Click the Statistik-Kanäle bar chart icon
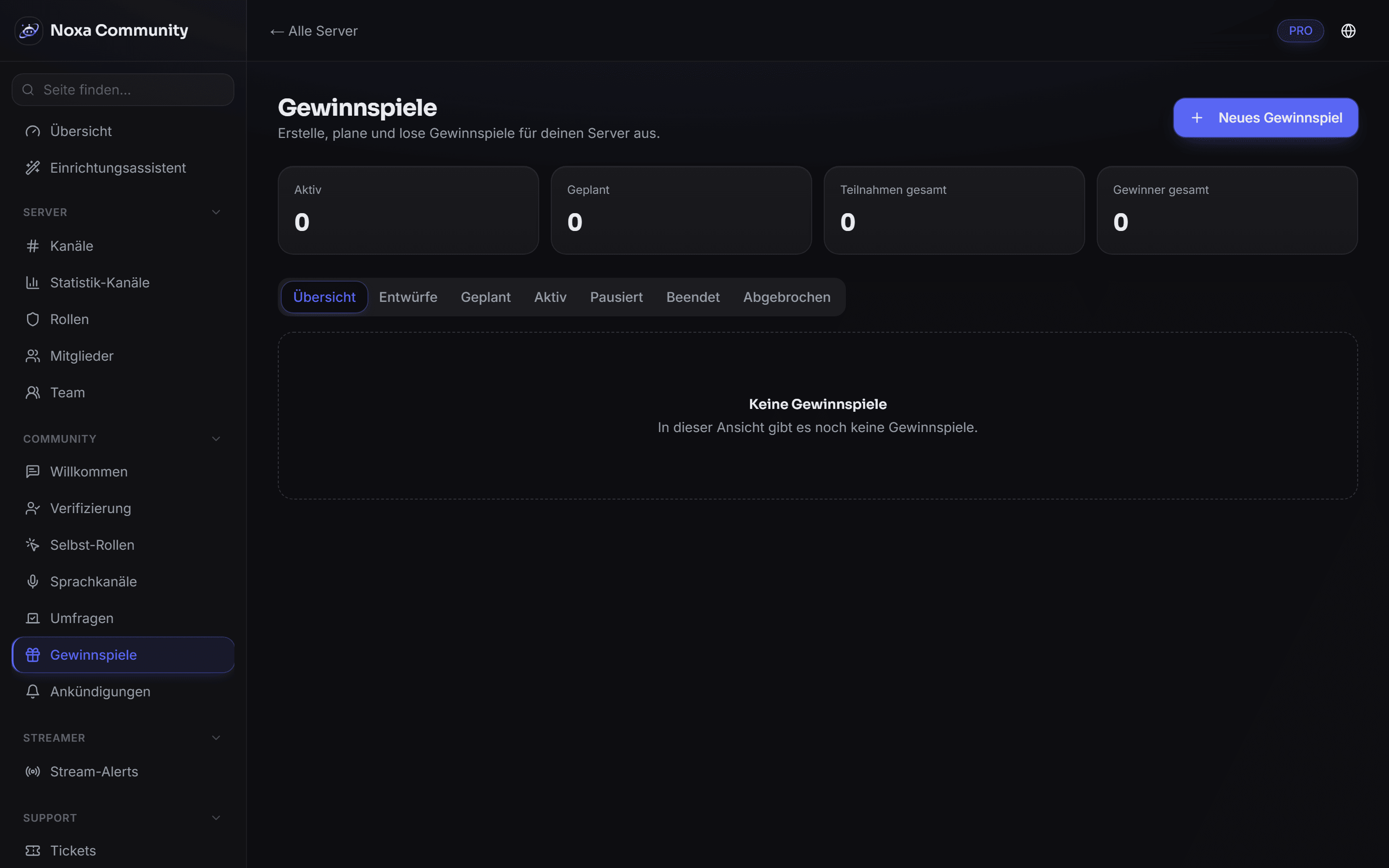1389x868 pixels. click(x=33, y=283)
